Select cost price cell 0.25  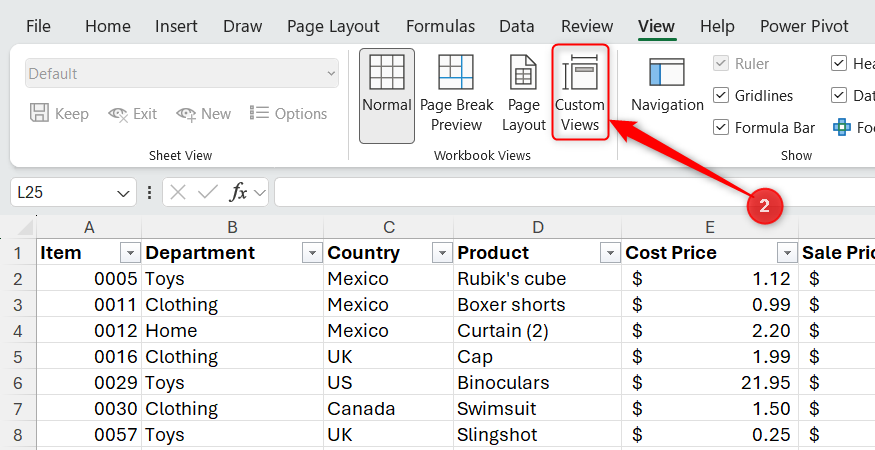click(710, 434)
